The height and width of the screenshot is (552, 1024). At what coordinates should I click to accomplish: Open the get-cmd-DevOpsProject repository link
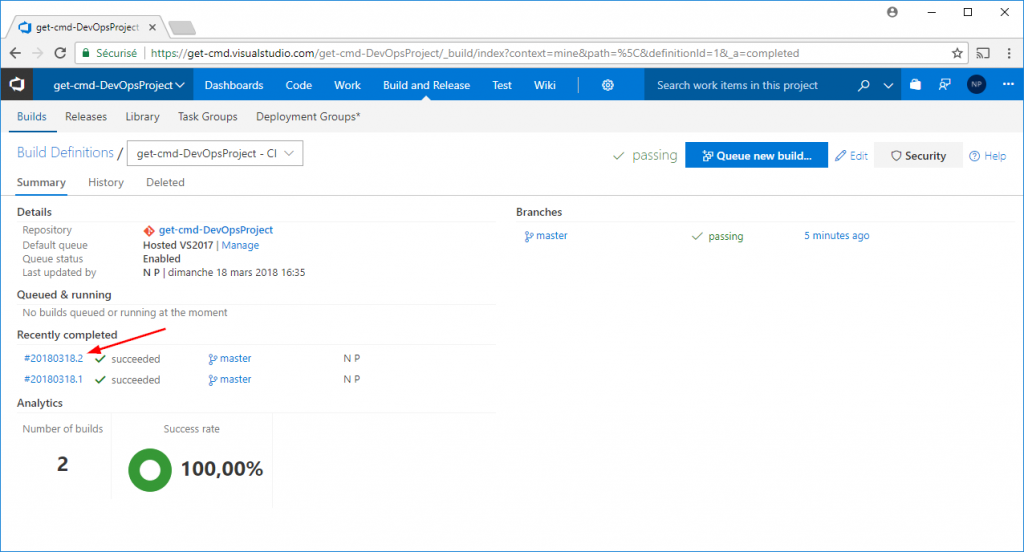click(x=216, y=230)
